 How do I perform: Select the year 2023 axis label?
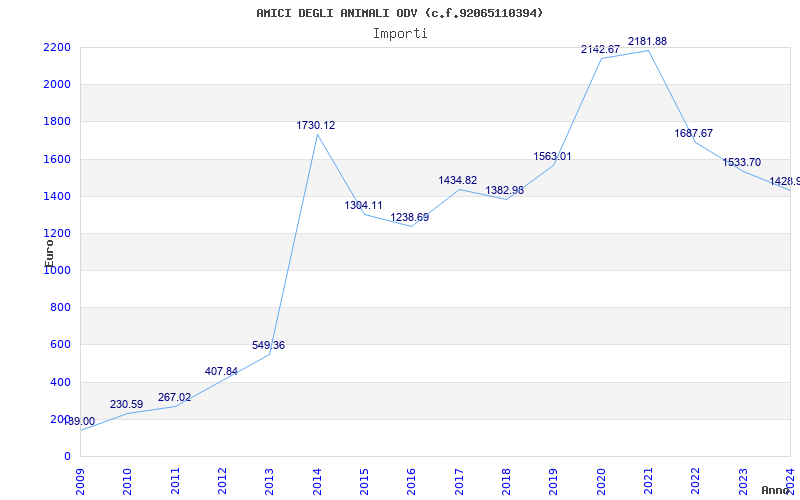(743, 482)
